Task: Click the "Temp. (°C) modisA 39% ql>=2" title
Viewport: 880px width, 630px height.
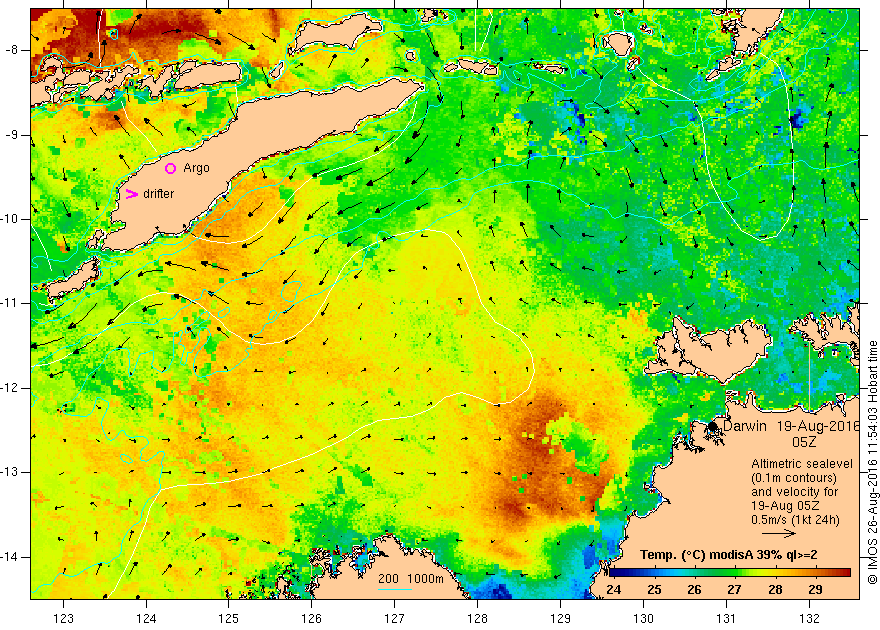Action: pyautogui.click(x=728, y=555)
